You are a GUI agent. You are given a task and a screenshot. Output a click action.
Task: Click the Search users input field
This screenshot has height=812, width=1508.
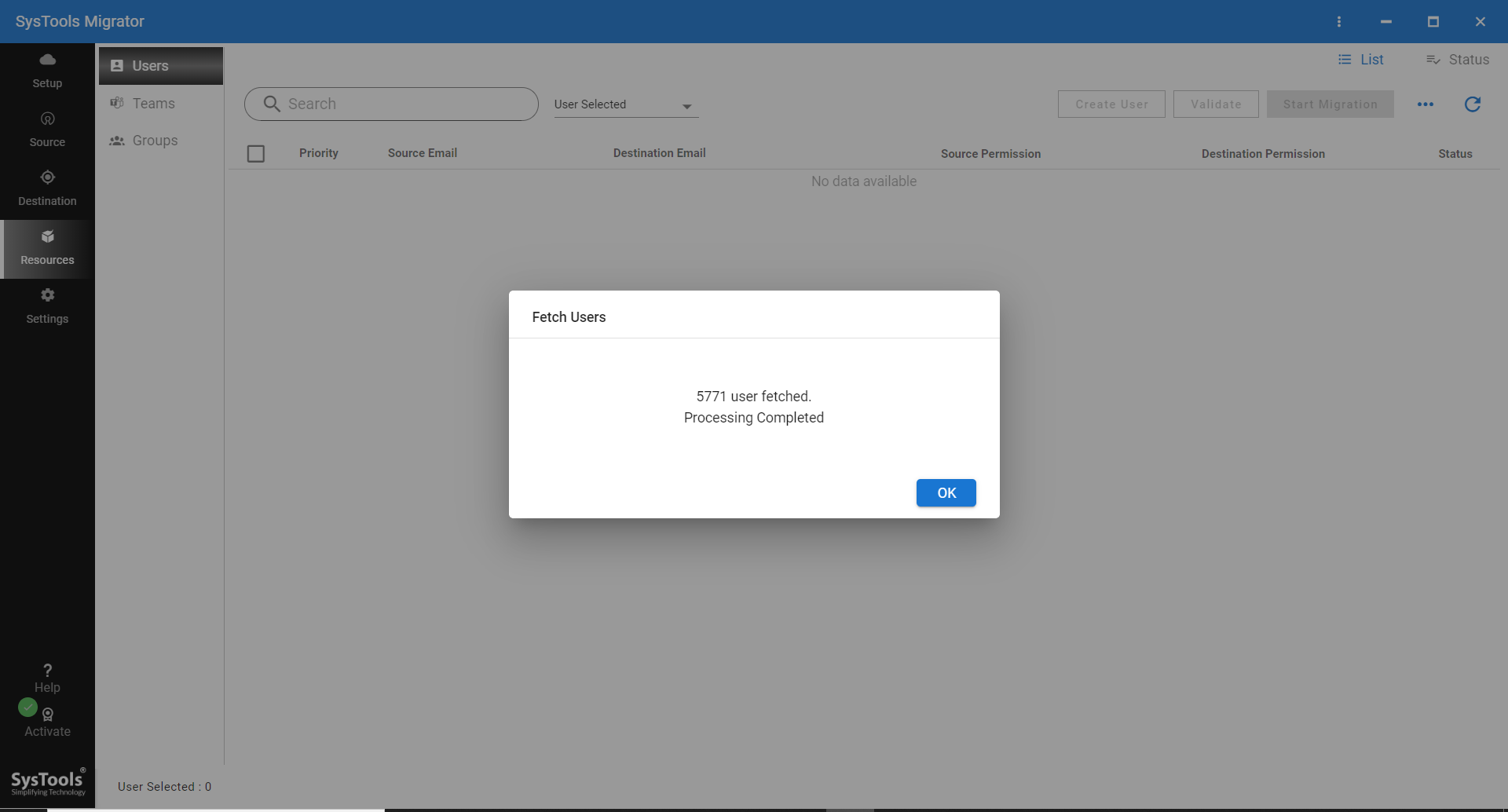(x=391, y=104)
